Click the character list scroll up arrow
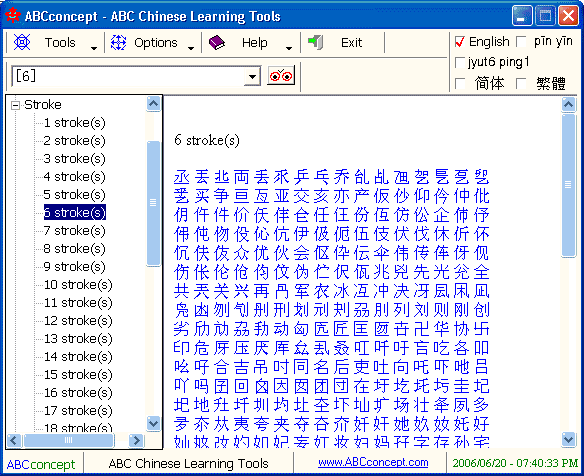Screen dimensions: 584x476 click(x=568, y=105)
